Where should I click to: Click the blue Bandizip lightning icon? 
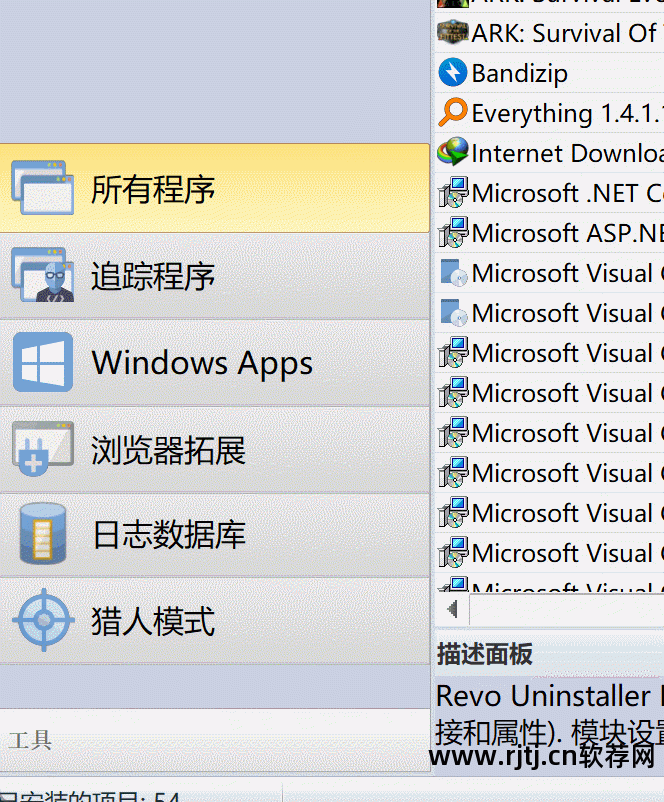point(453,72)
